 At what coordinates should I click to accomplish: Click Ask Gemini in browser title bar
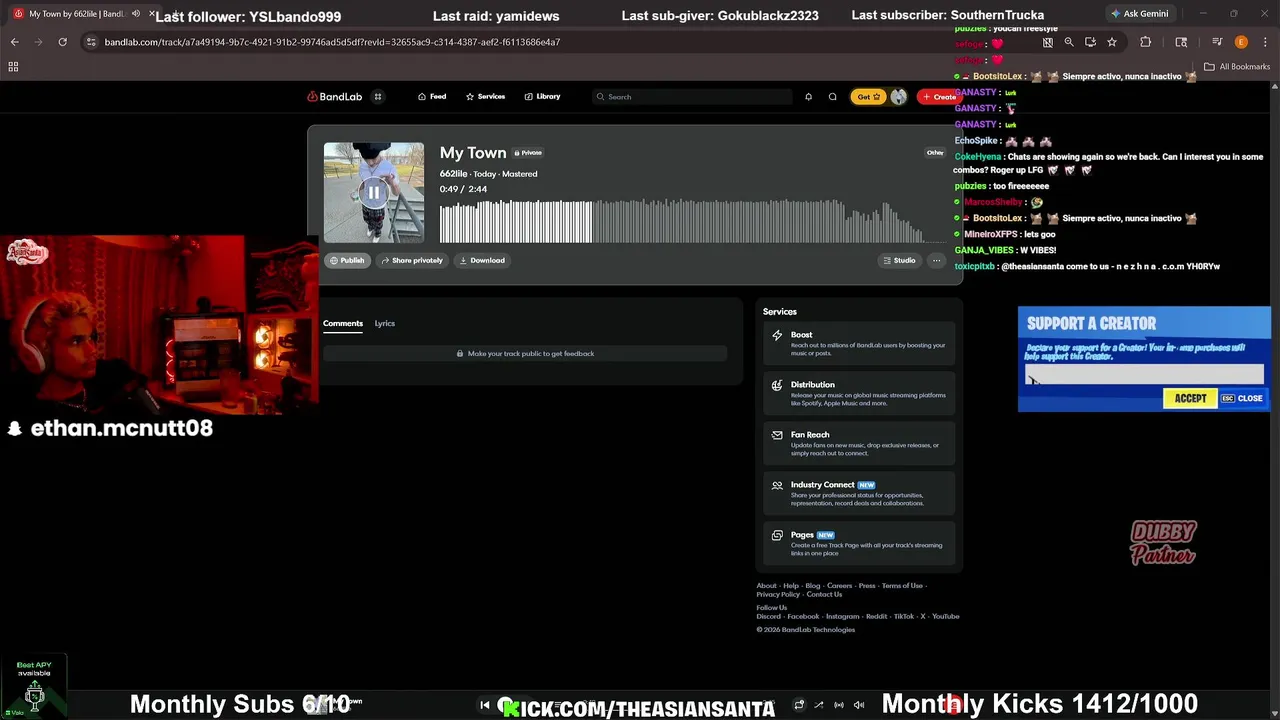(1139, 14)
